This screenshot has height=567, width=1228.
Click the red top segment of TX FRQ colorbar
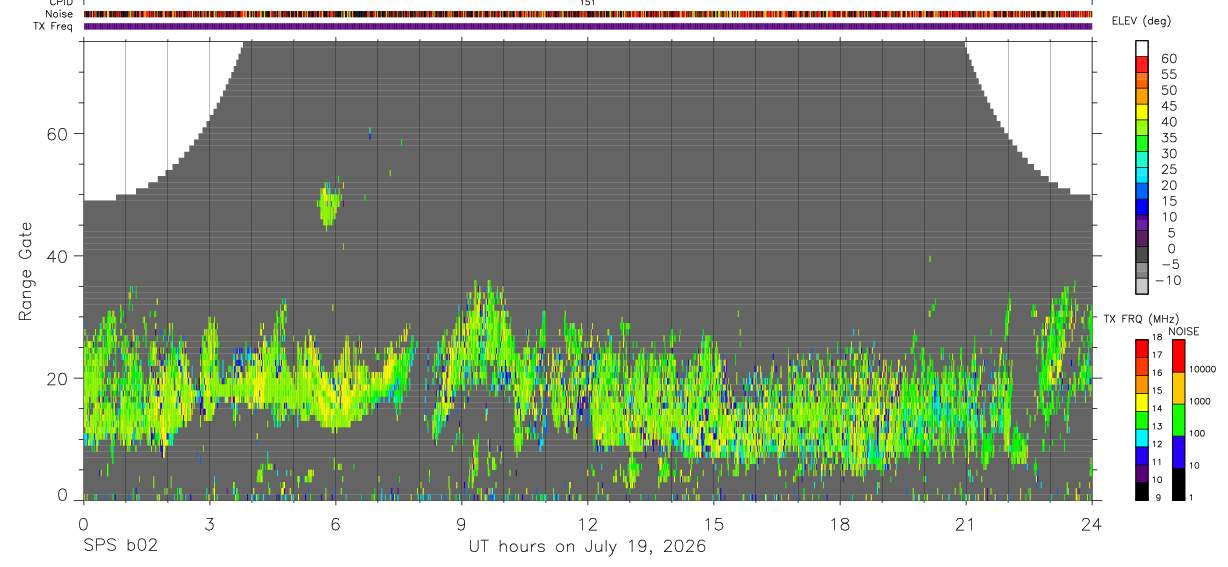[x=1143, y=349]
